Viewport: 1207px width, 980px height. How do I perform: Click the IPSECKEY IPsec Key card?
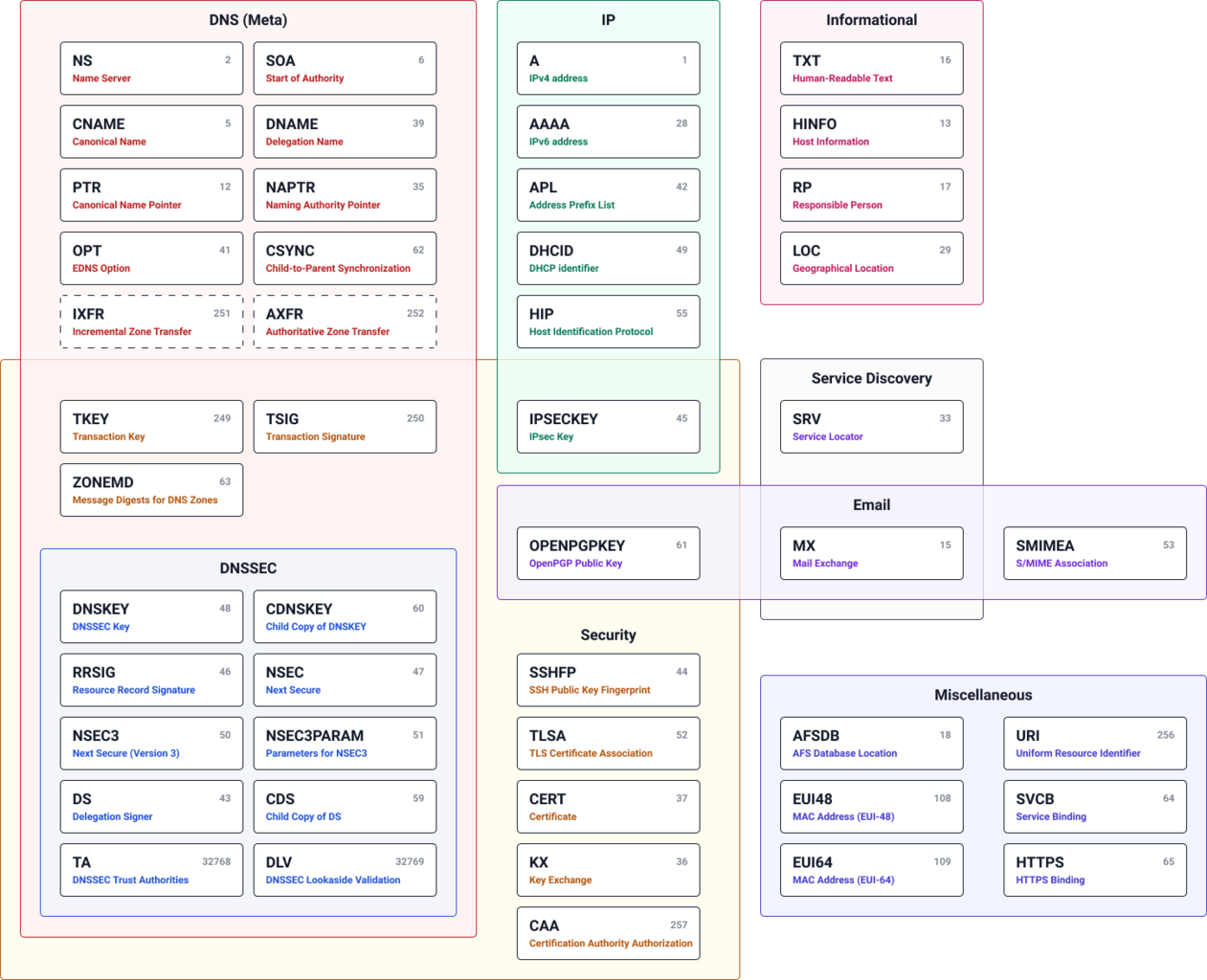point(608,426)
